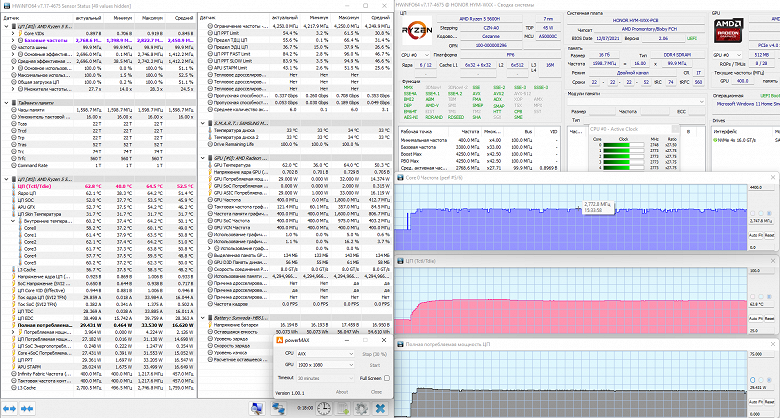
Task: Select the Полная потребляемая bold sensor row
Action: coord(98,325)
